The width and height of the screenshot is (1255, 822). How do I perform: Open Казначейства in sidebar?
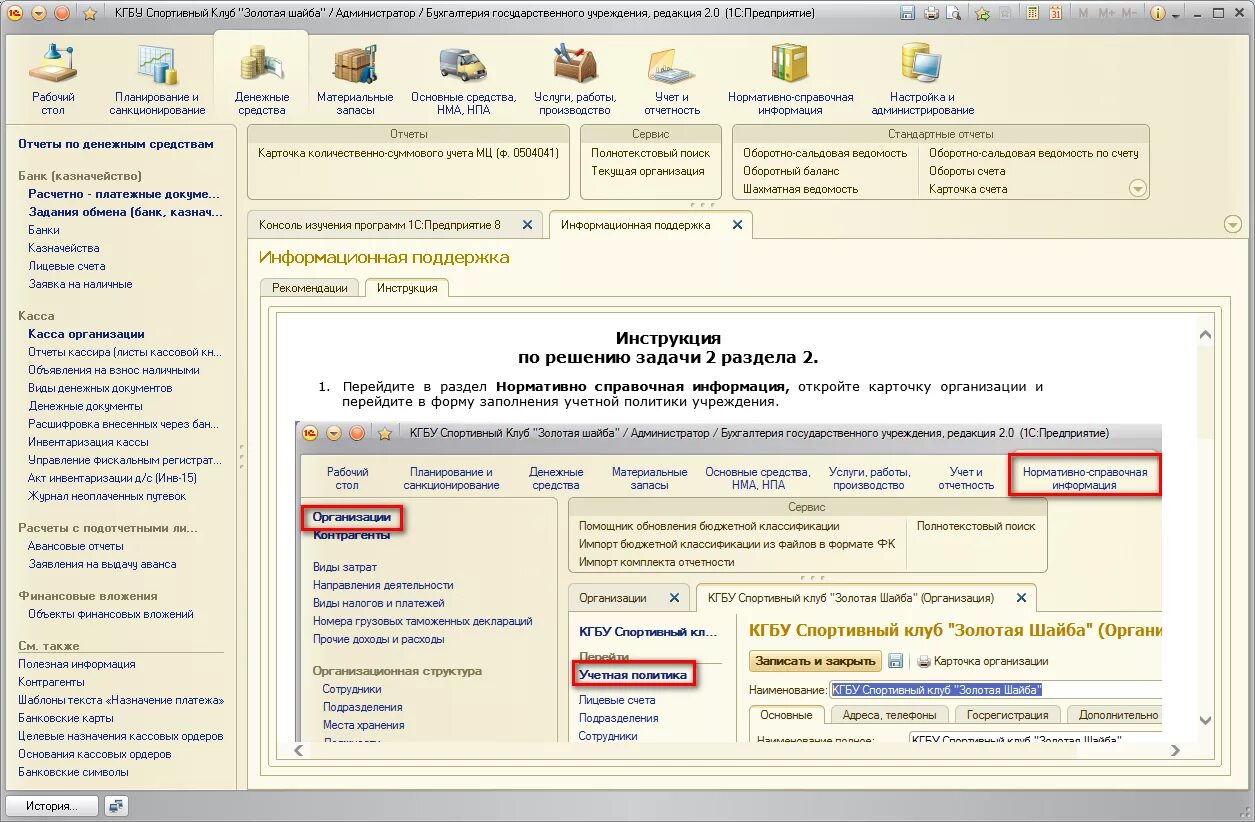click(64, 248)
